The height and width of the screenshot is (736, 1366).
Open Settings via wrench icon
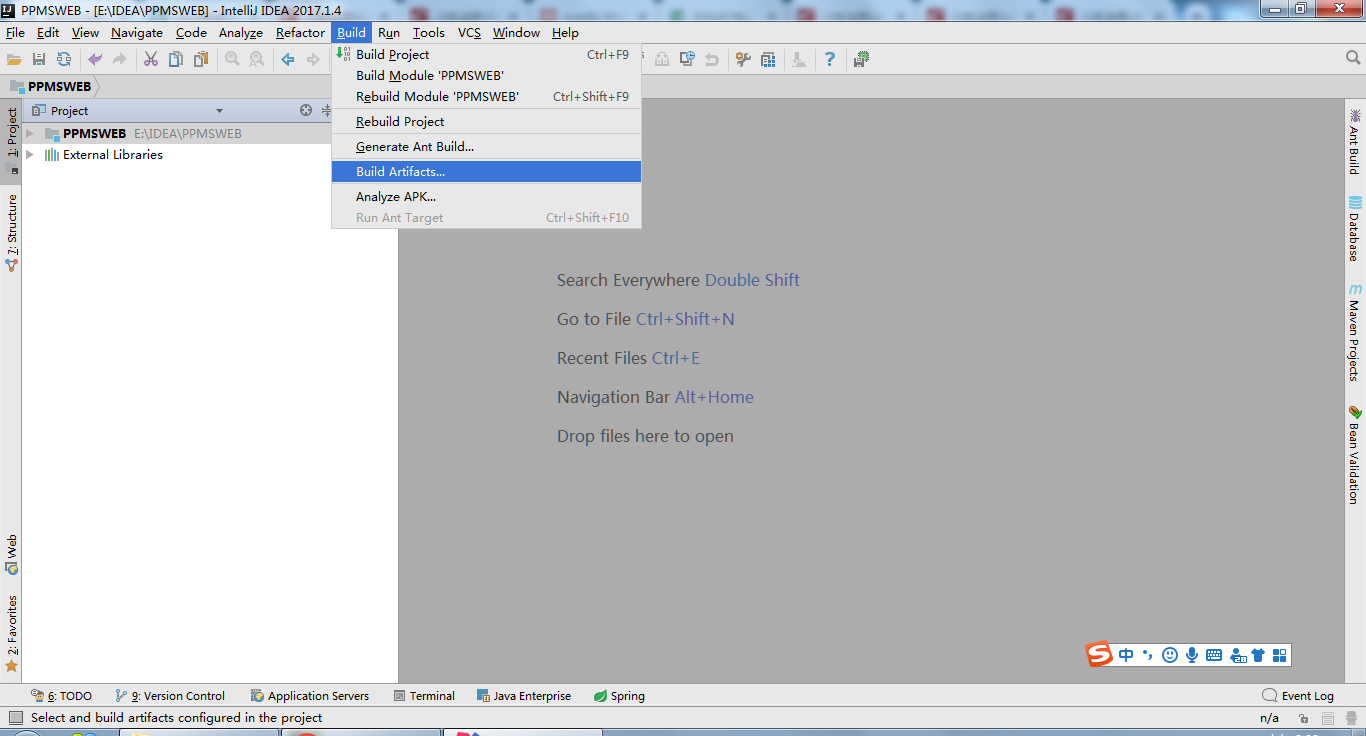click(x=743, y=60)
